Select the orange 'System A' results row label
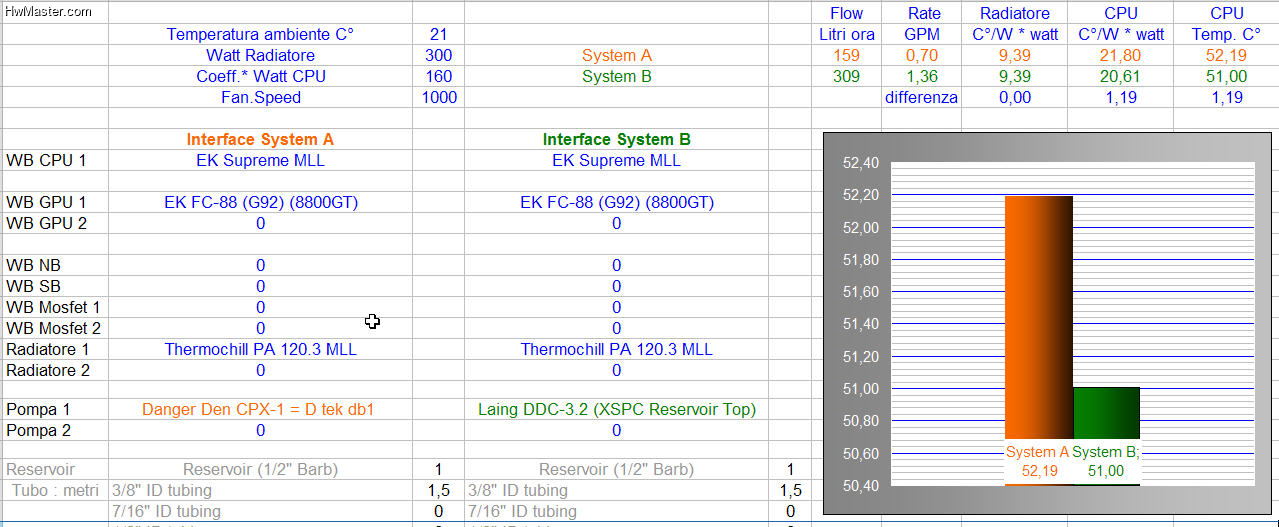This screenshot has height=527, width=1279. [616, 55]
